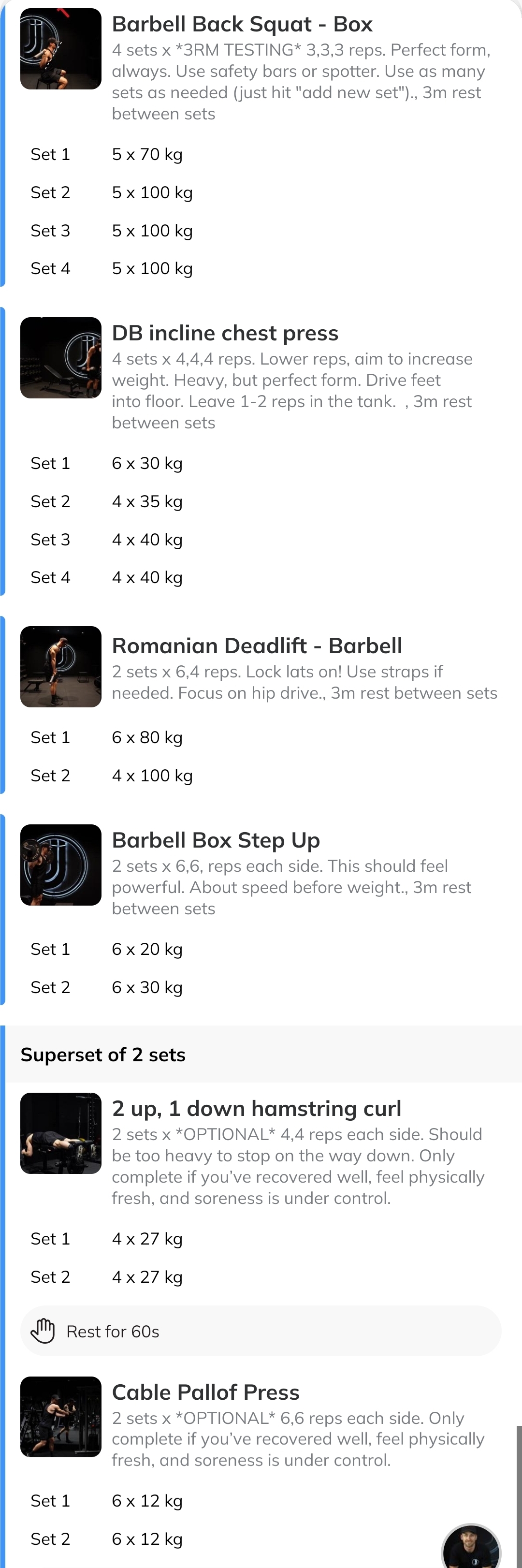The height and width of the screenshot is (1568, 522).
Task: Expand the Superset of 2 sets section
Action: tap(103, 1054)
